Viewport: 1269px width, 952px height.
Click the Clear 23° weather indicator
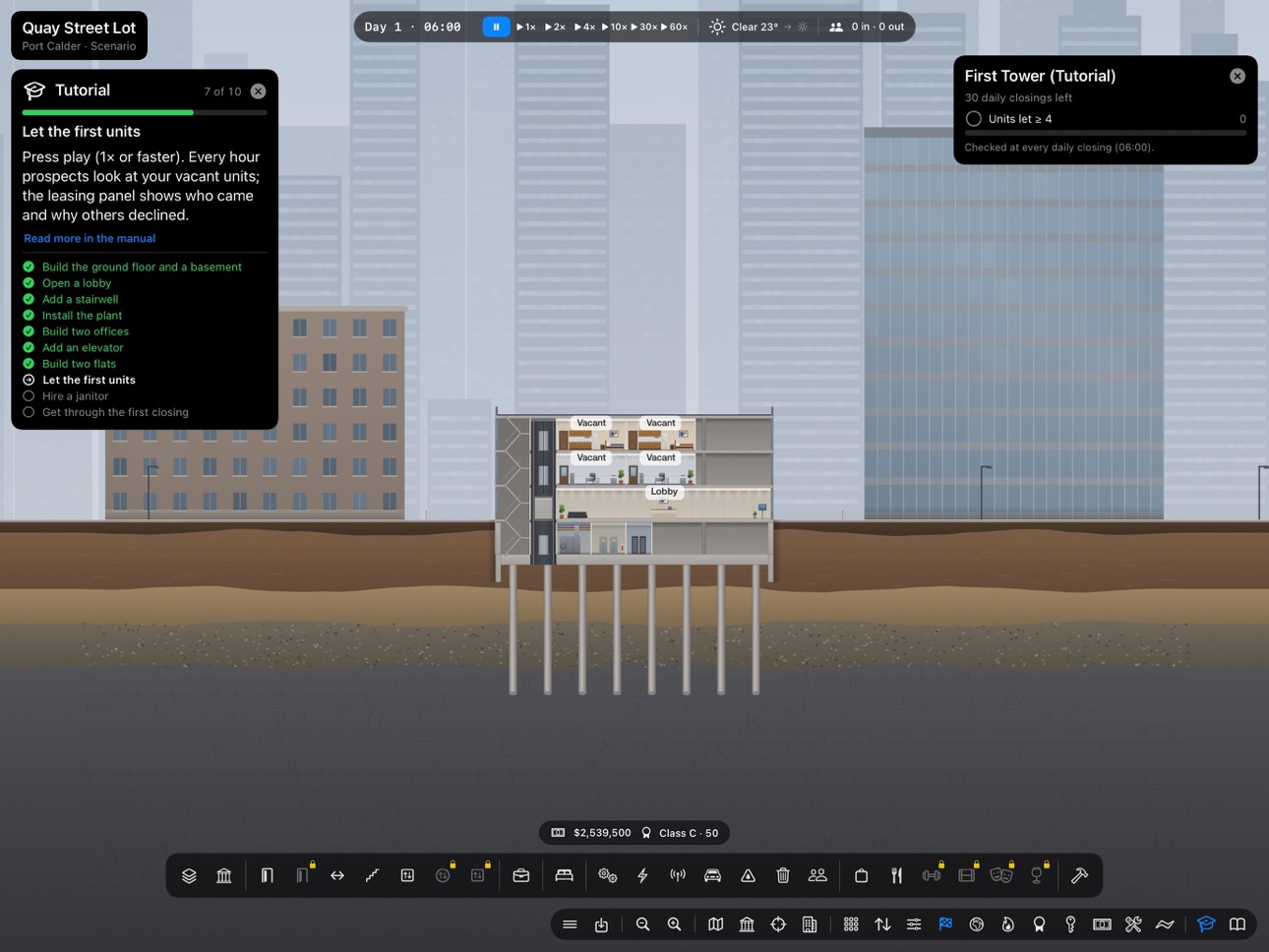758,27
